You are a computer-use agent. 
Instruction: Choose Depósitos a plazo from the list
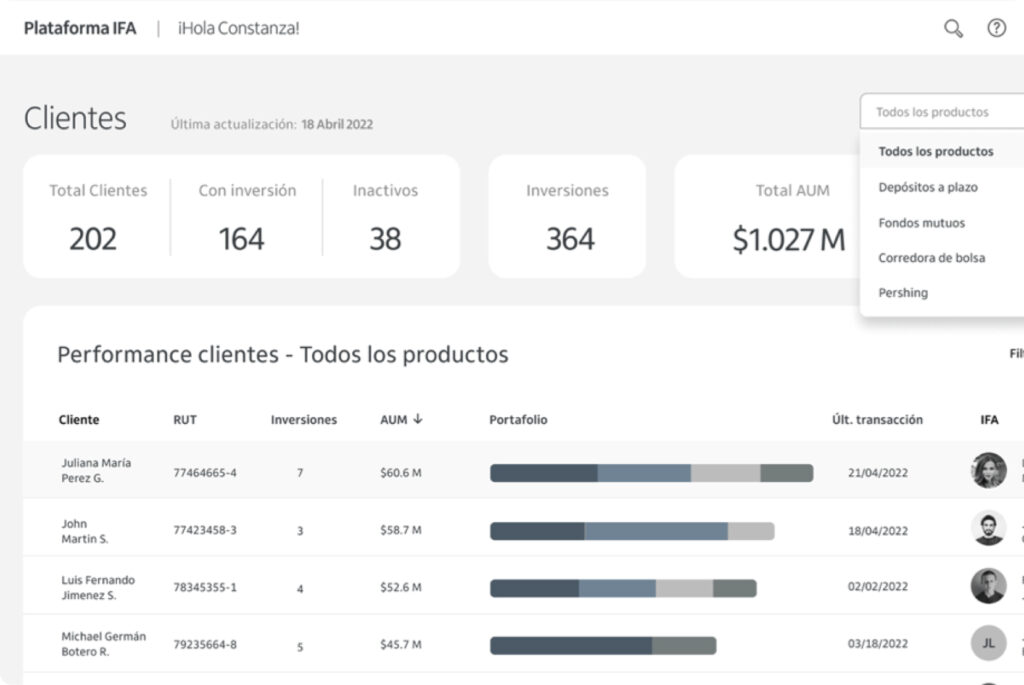coord(928,187)
